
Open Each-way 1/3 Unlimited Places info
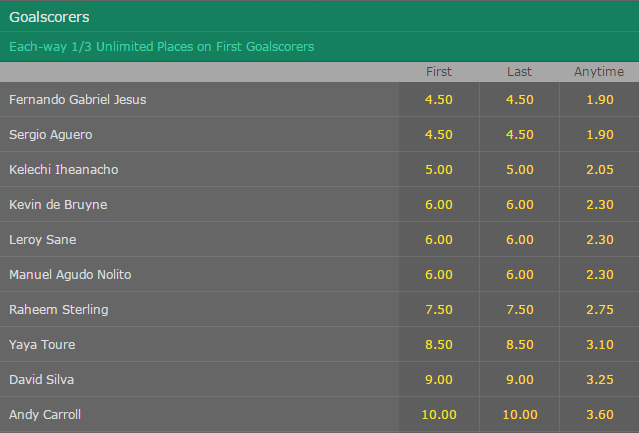(162, 47)
